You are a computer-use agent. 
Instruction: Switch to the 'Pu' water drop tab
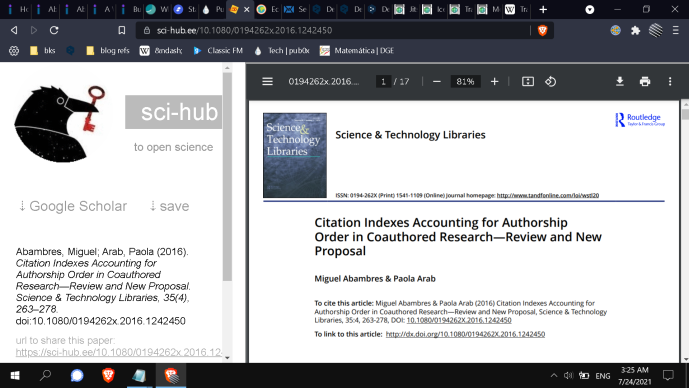(212, 9)
